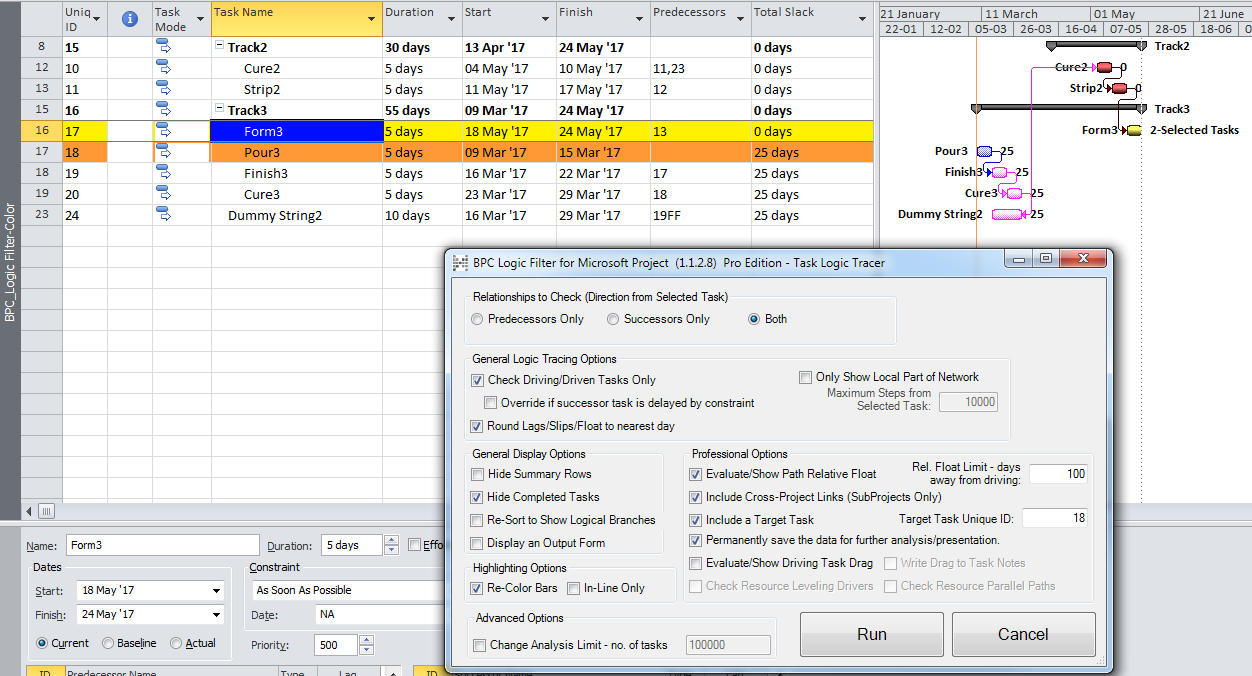Screen dimensions: 1252x676
Task: Click the Target Task Unique ID field
Action: (1054, 518)
